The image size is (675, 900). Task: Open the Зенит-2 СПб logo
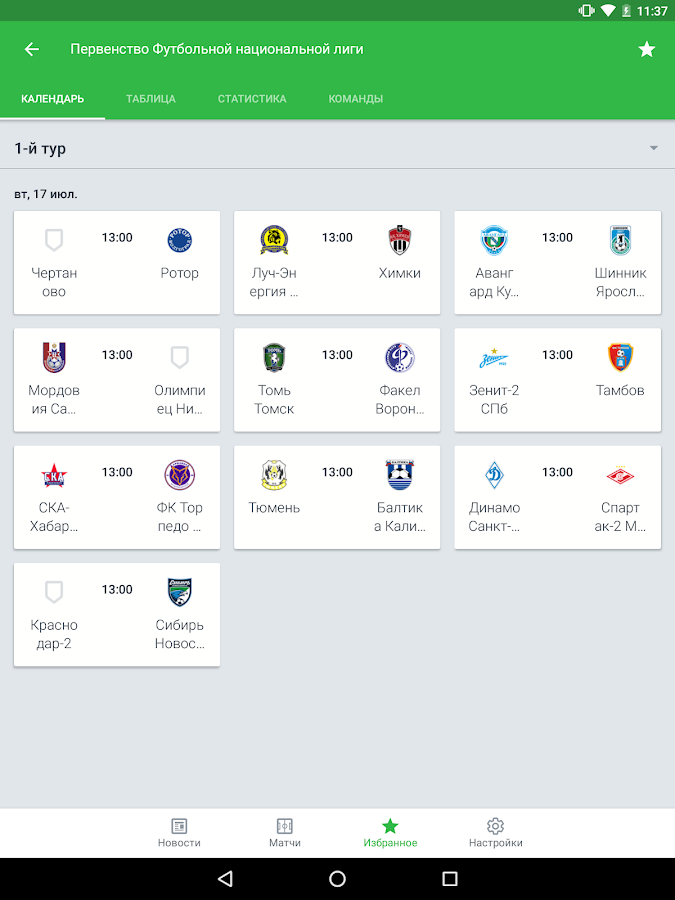click(494, 358)
